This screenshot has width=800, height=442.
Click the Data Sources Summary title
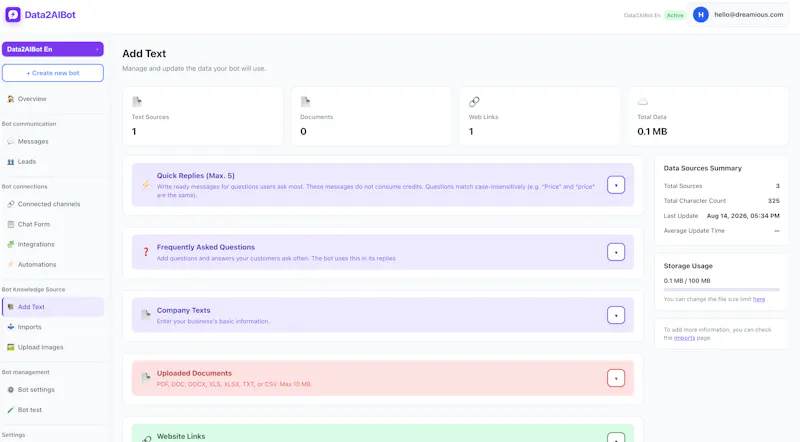(x=703, y=168)
